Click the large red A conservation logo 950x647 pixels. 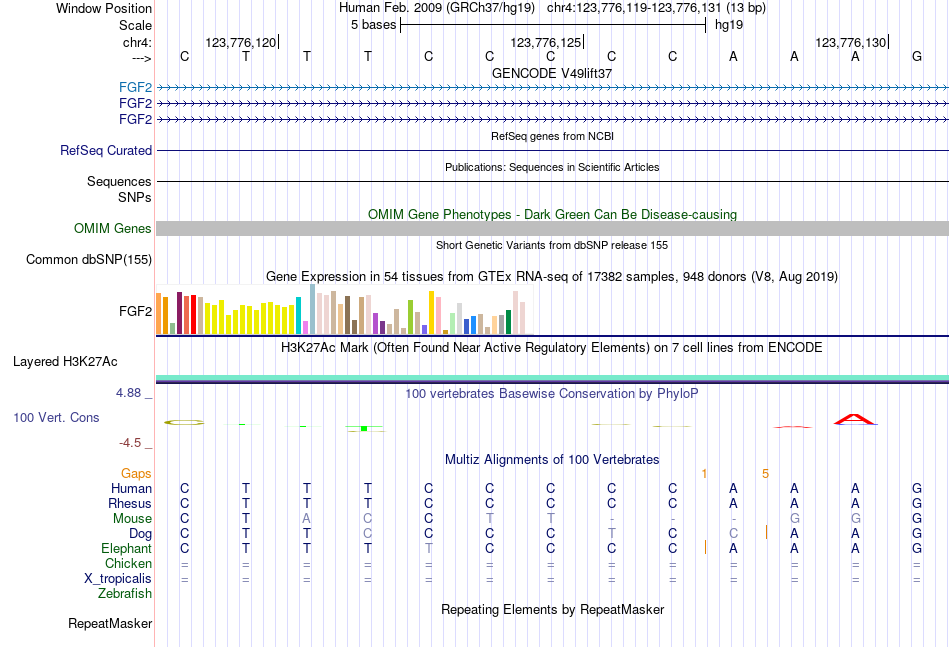(x=855, y=419)
